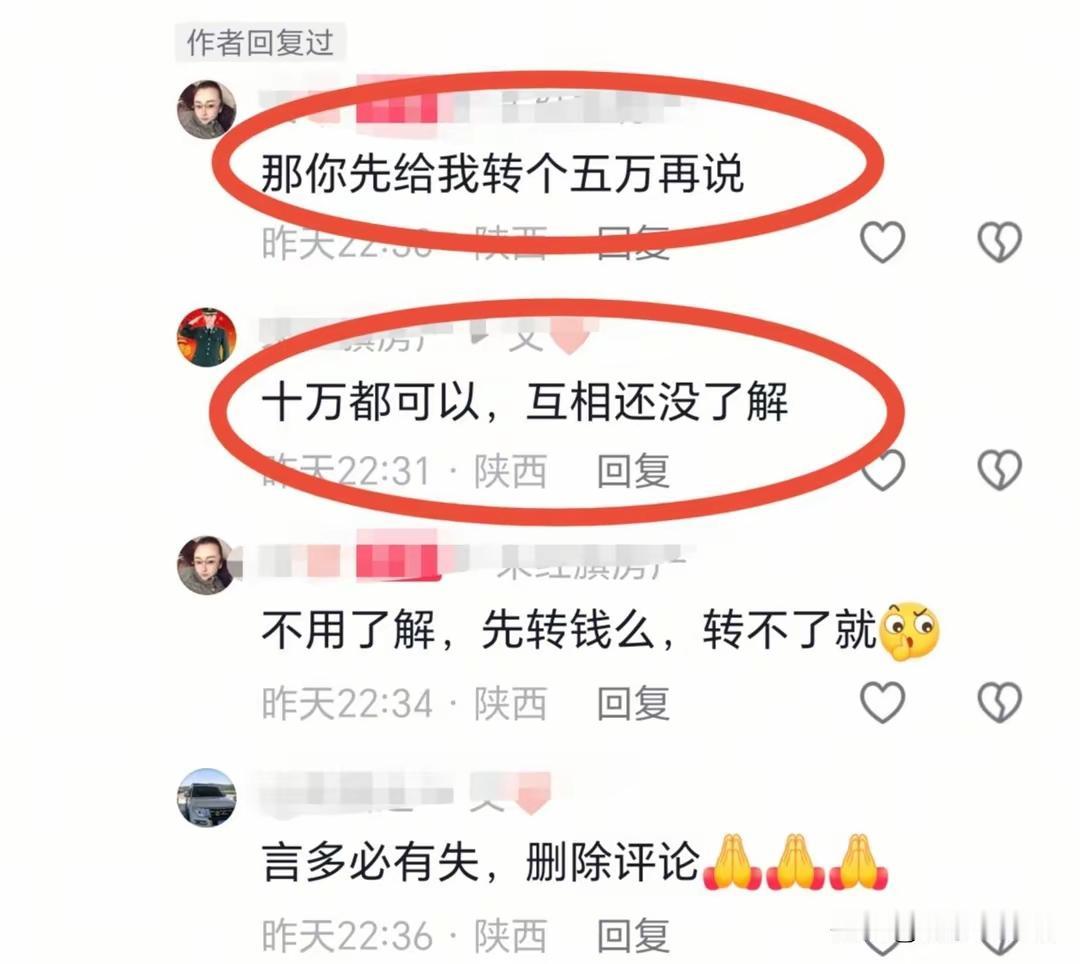Dislike the comment '十万都可以，互相还没了解'

pos(999,471)
